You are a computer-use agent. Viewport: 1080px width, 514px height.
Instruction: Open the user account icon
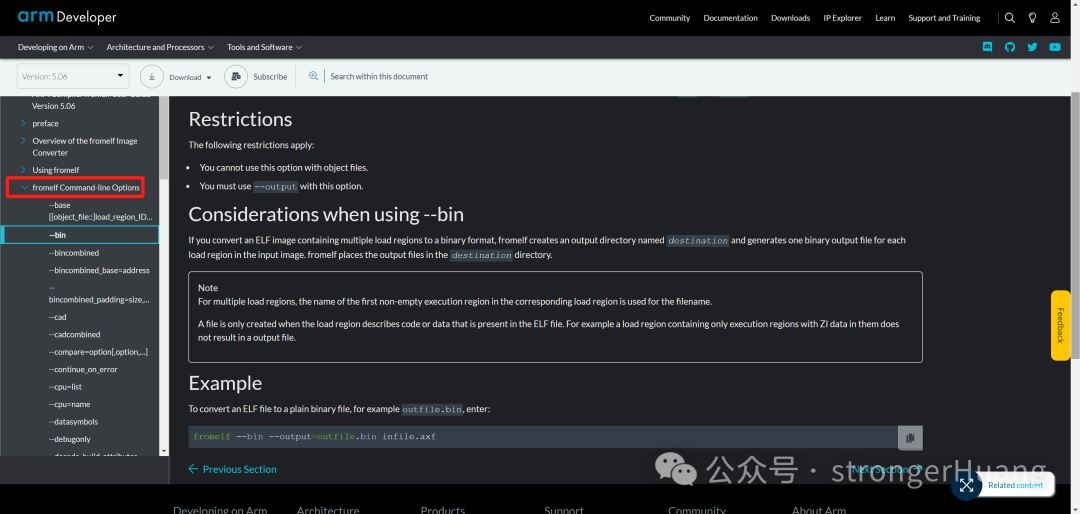(x=1055, y=18)
